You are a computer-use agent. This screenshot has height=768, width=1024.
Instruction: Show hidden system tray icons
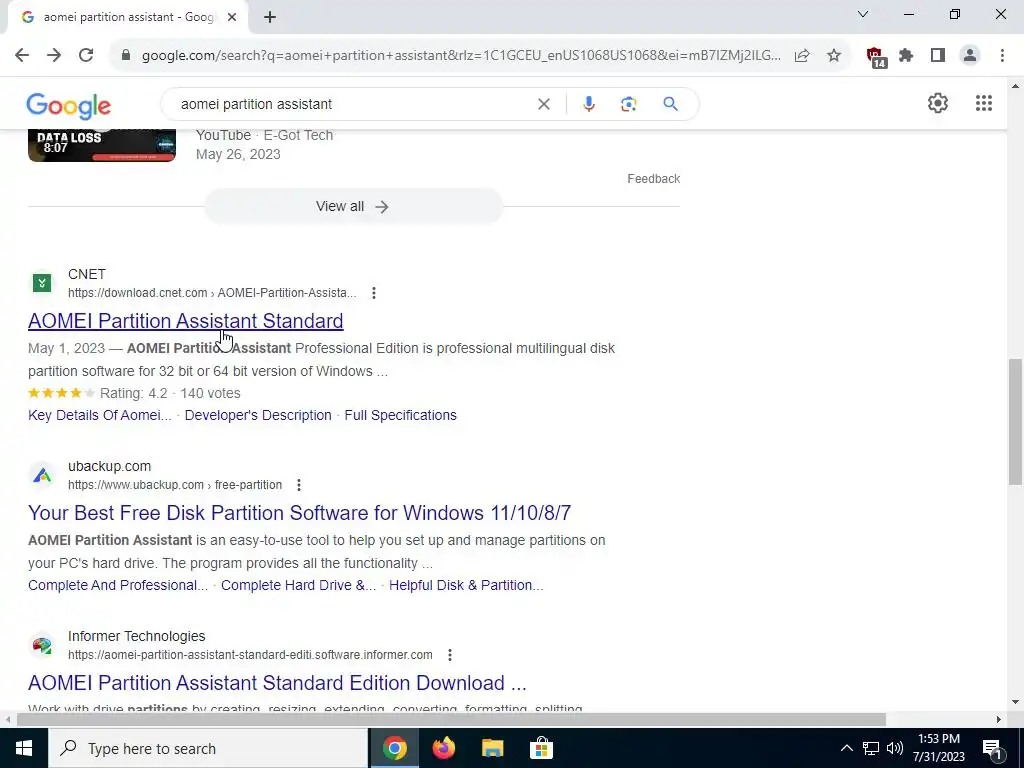[x=846, y=748]
